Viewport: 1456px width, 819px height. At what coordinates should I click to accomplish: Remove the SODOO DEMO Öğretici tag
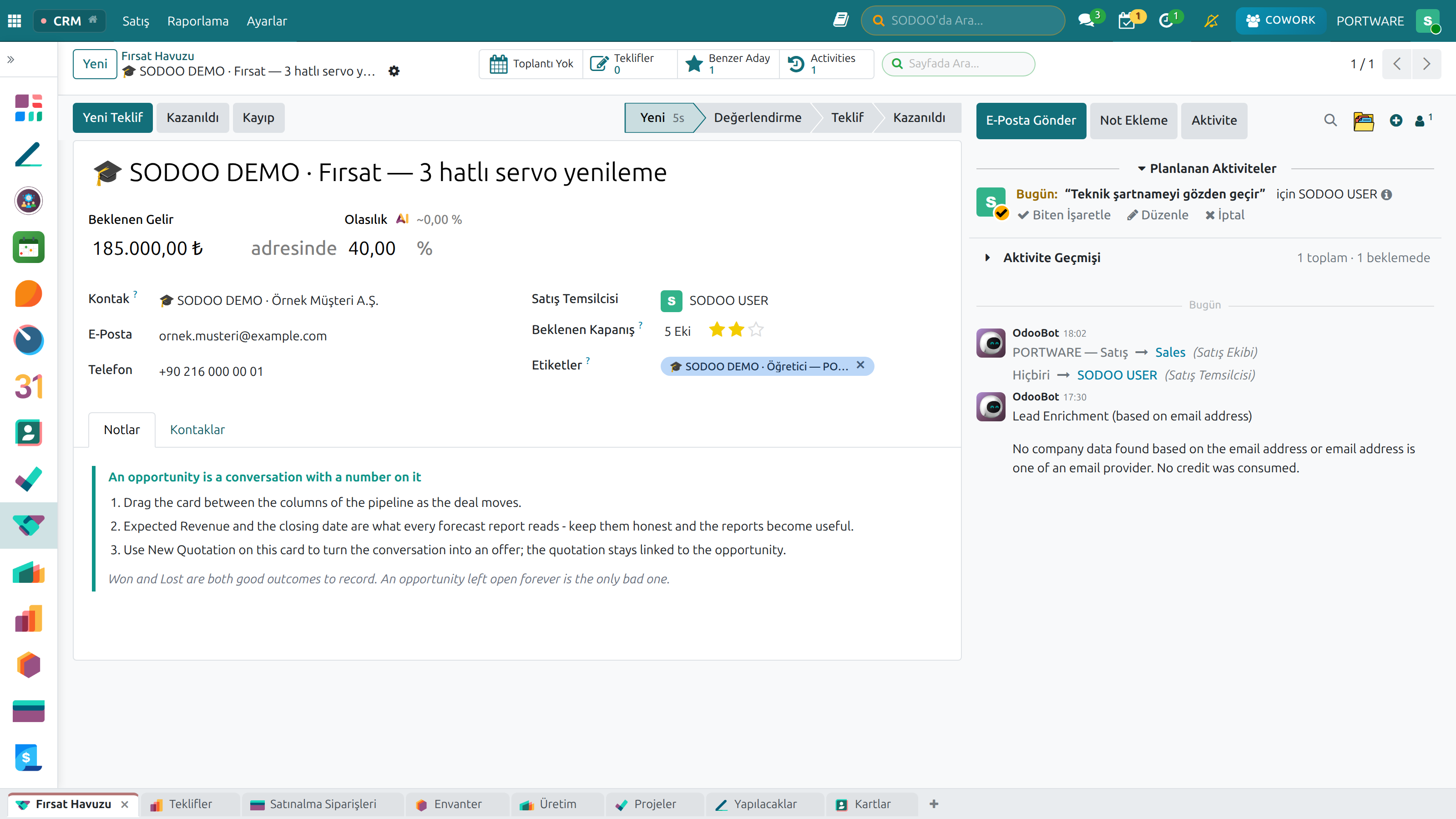(x=860, y=365)
